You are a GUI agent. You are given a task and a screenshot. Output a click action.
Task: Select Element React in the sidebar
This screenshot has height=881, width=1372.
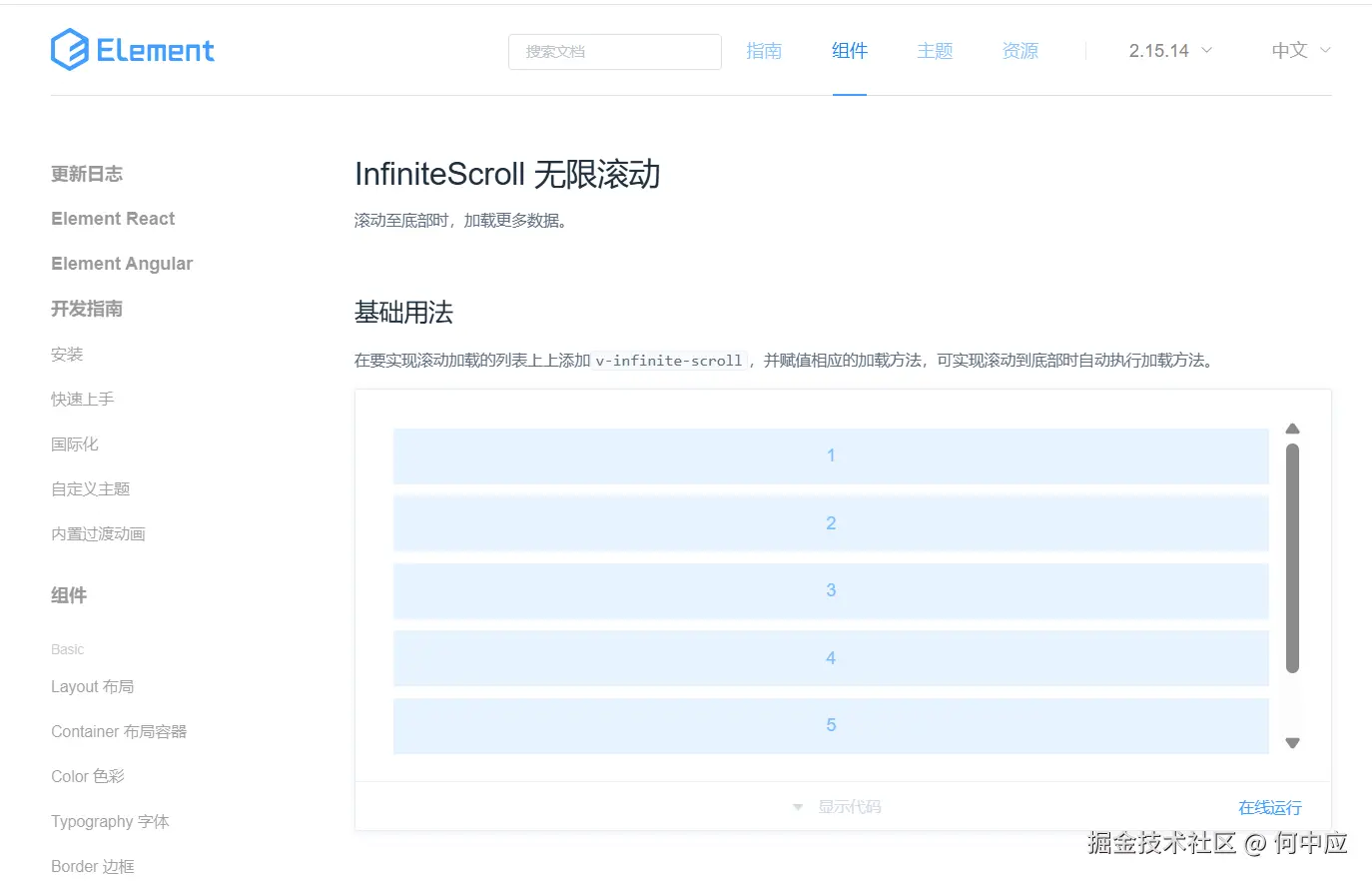pyautogui.click(x=112, y=218)
